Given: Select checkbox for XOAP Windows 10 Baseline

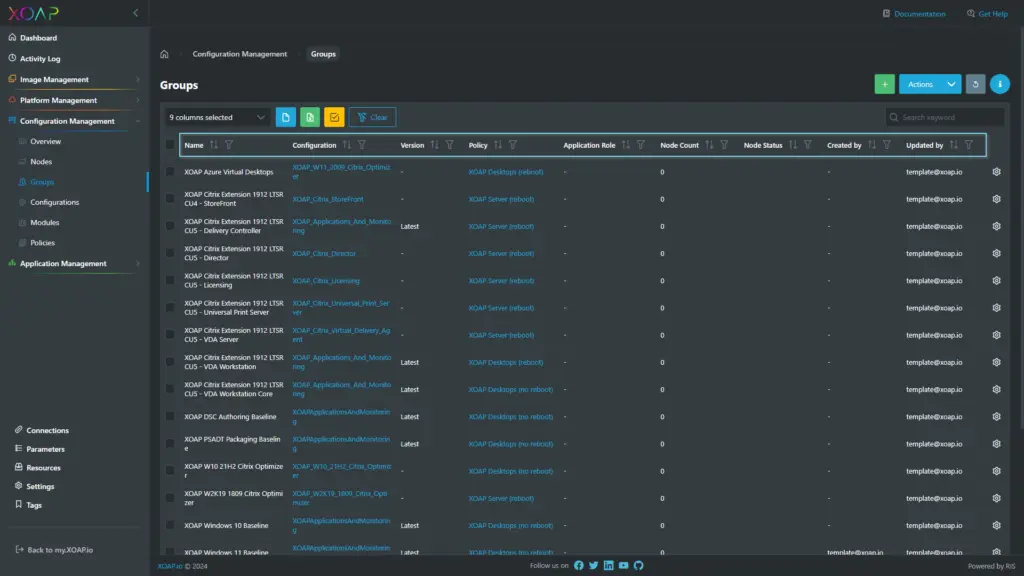Looking at the screenshot, I should point(170,525).
